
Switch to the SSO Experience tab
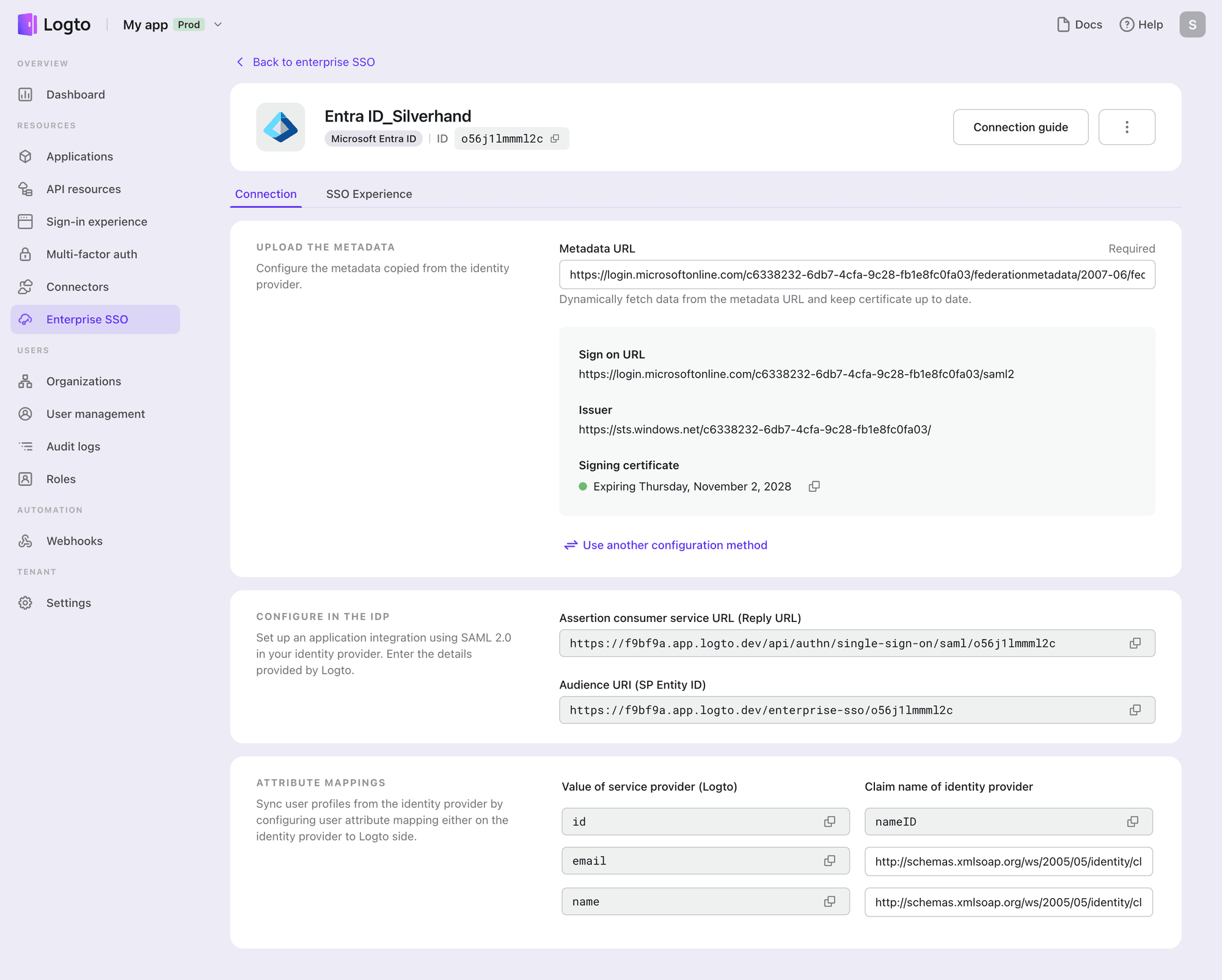(369, 194)
